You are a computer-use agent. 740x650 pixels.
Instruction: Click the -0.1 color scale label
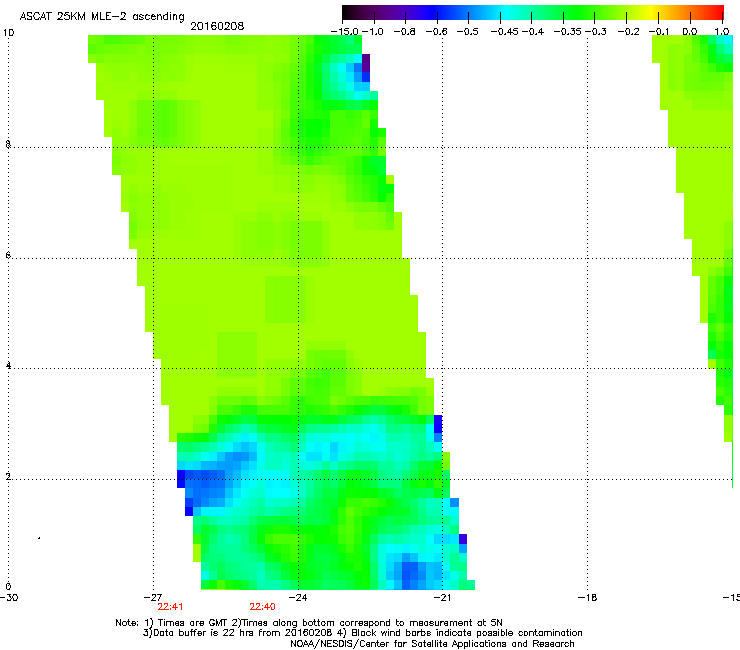659,32
